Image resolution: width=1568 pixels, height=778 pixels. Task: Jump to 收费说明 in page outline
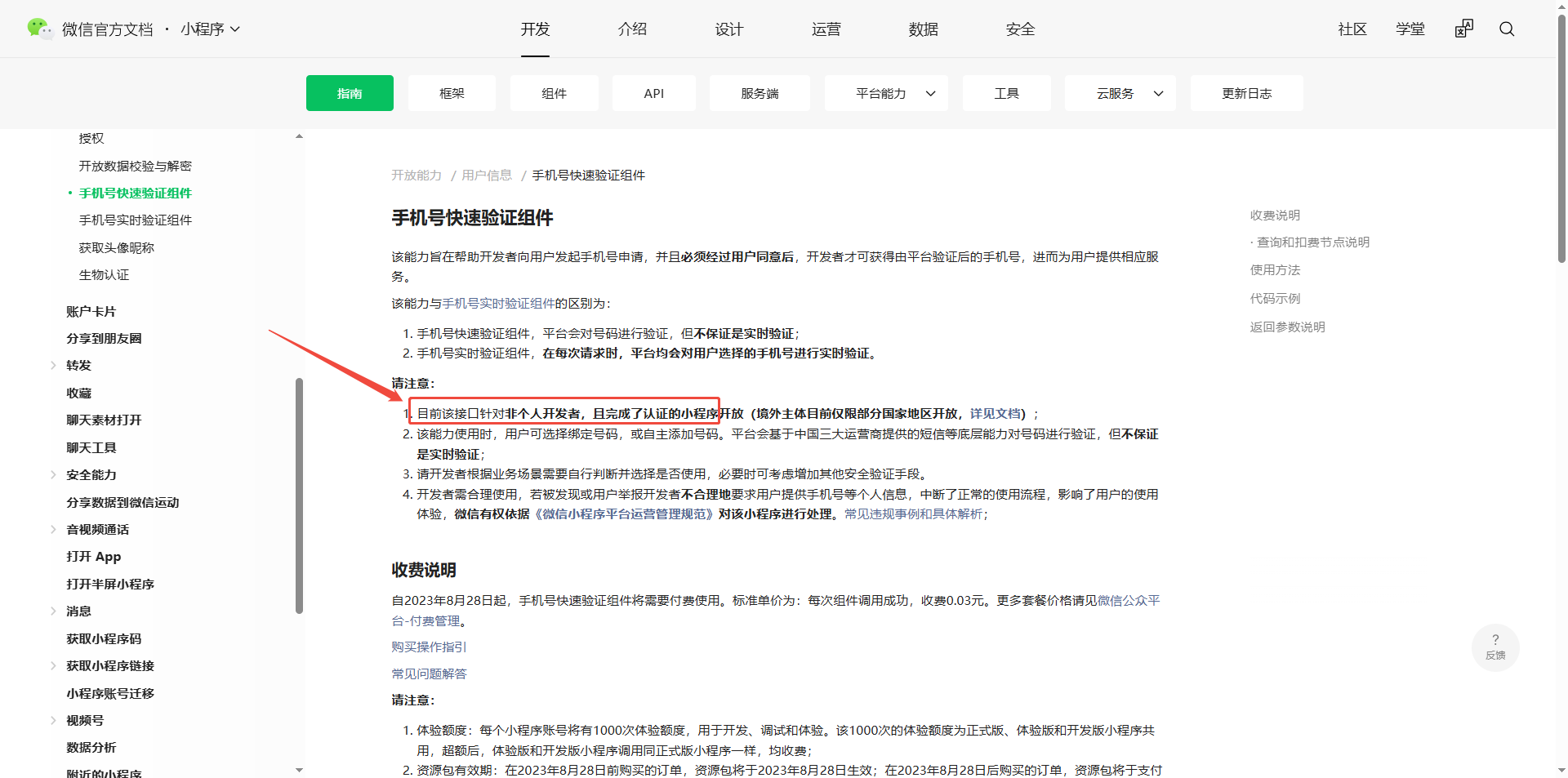click(x=1275, y=216)
